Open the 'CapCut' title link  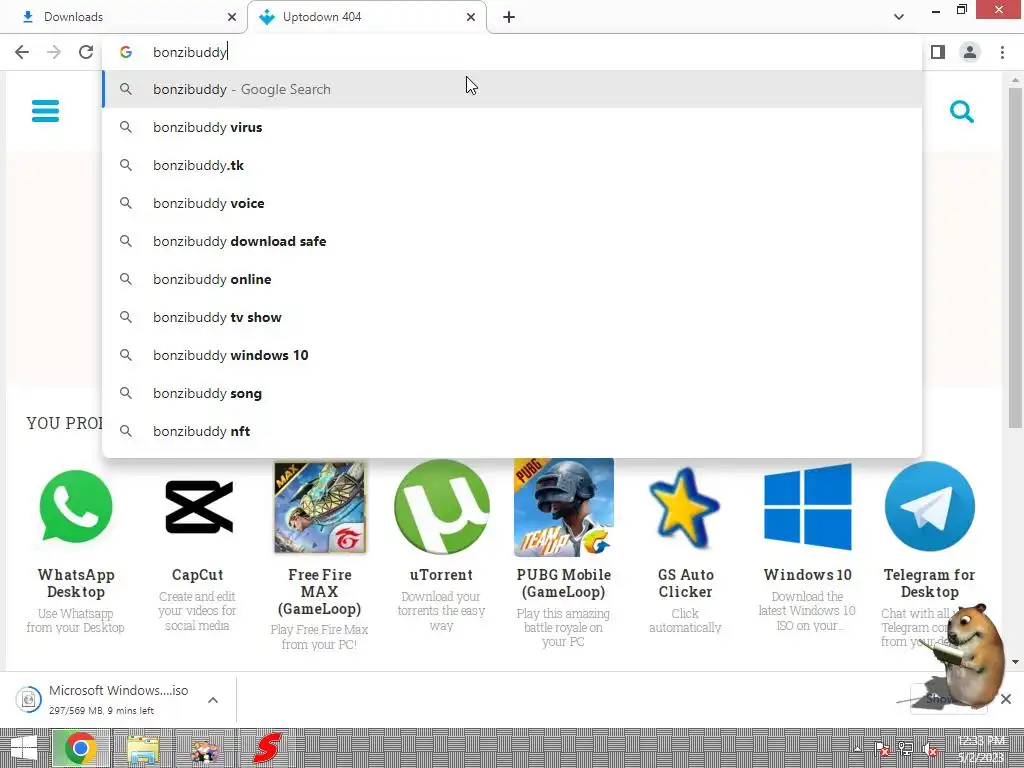(x=198, y=575)
